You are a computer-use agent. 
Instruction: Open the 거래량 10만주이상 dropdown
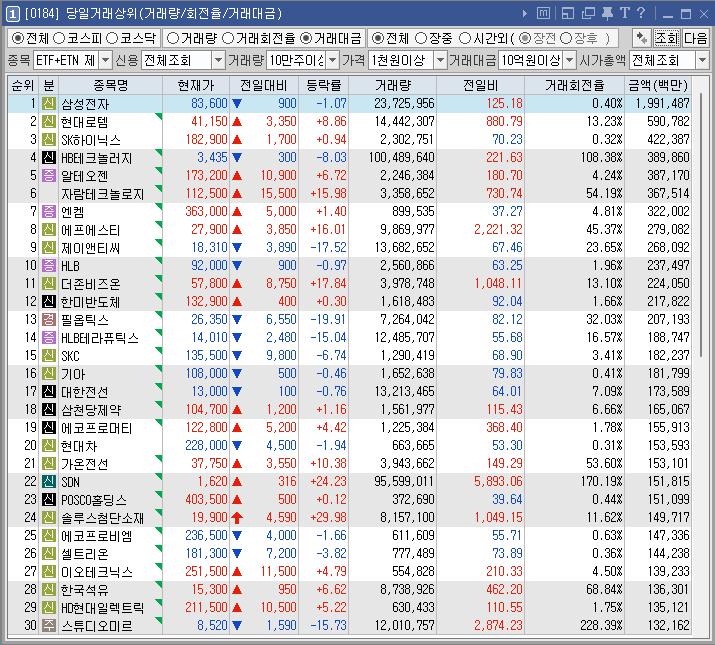[x=333, y=60]
